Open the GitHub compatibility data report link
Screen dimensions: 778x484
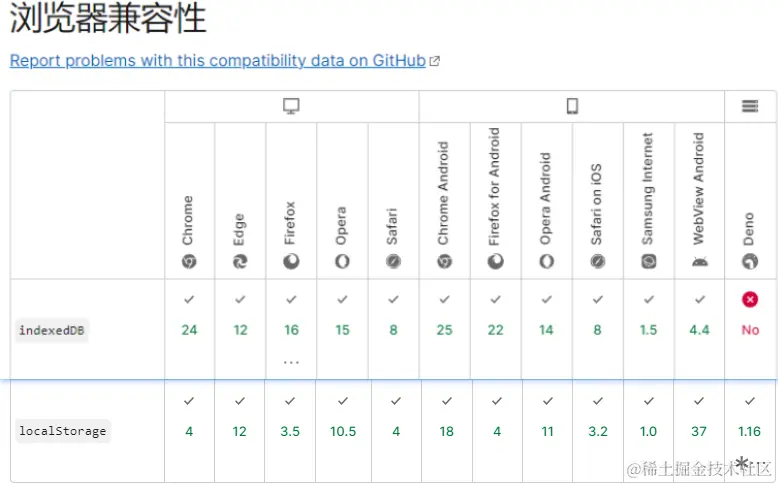[218, 60]
